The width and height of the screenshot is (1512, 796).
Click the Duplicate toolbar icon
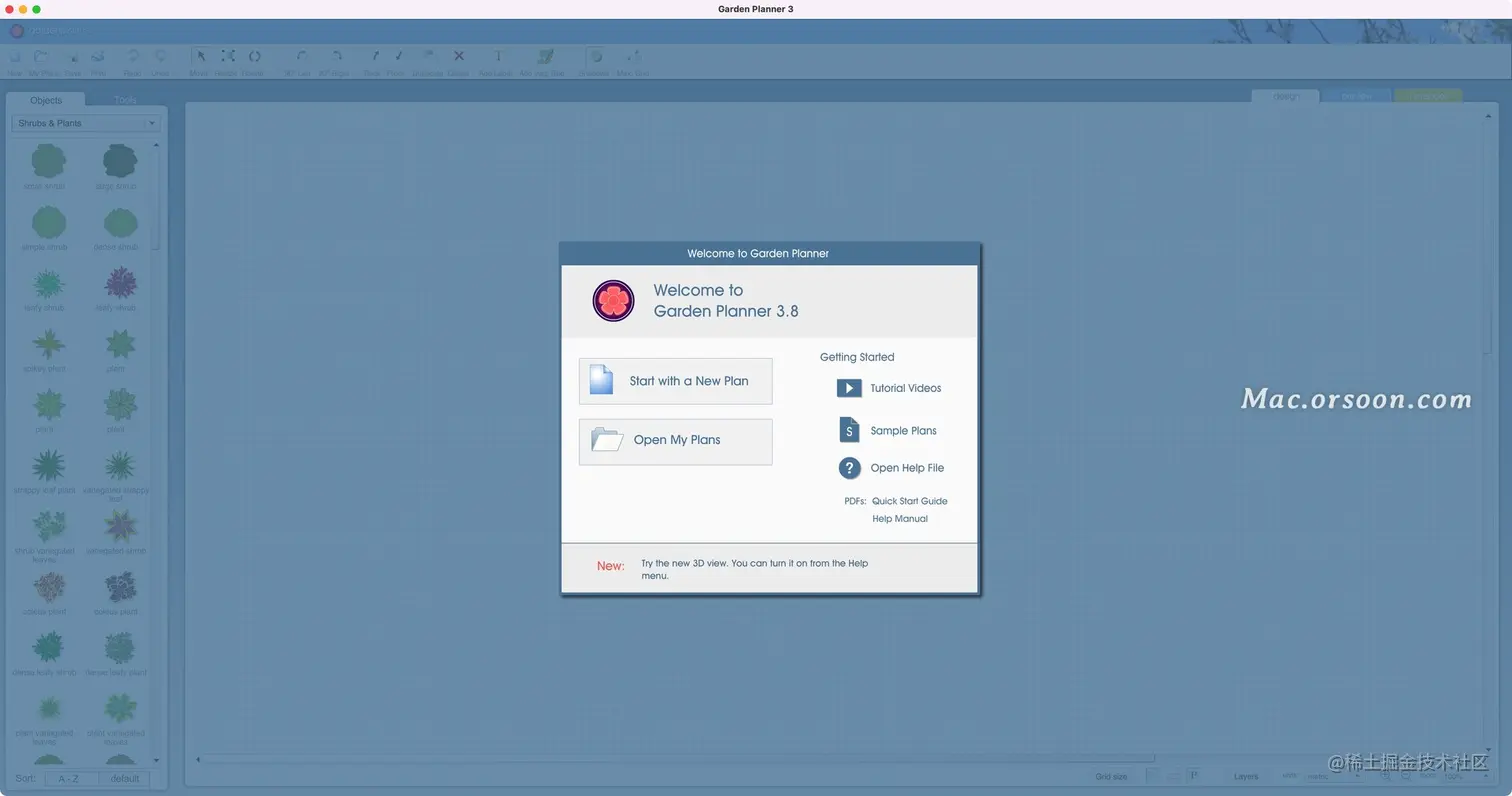click(x=428, y=57)
